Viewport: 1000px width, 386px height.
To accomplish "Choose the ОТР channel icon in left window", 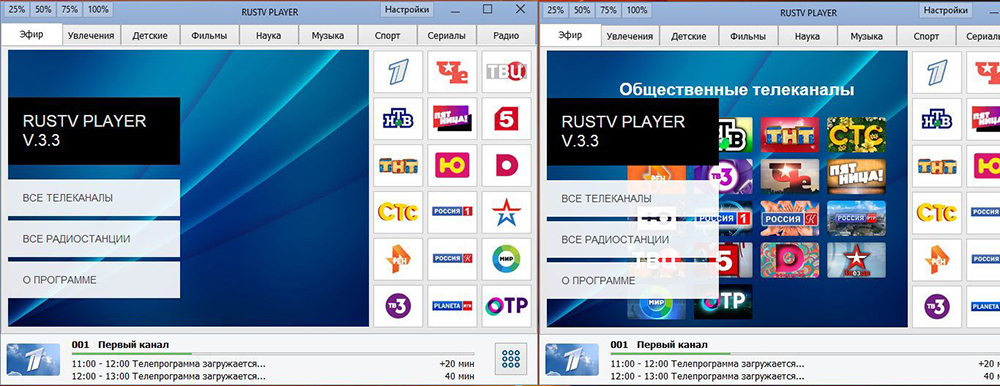I will 506,306.
